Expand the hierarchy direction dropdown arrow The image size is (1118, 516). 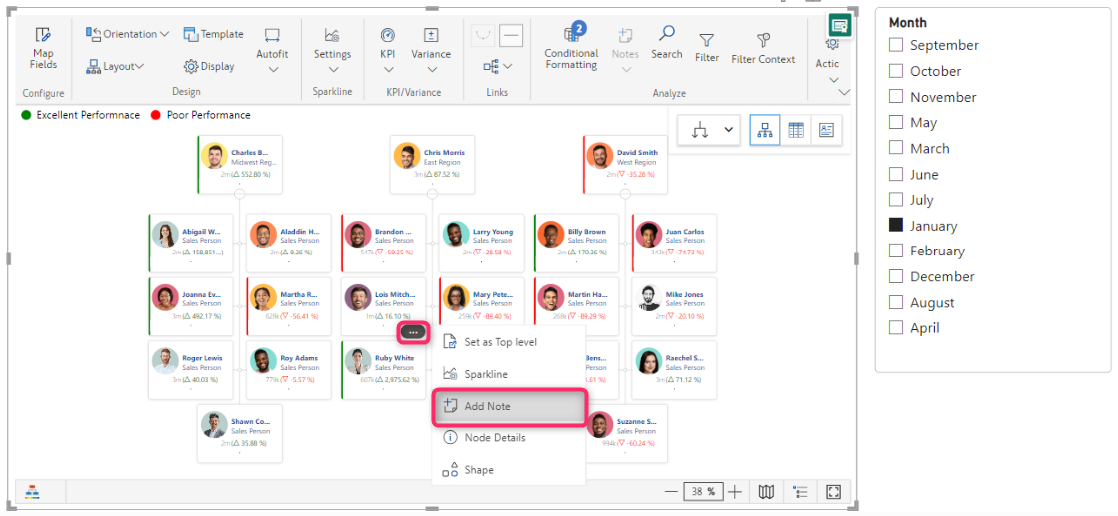[x=729, y=131]
